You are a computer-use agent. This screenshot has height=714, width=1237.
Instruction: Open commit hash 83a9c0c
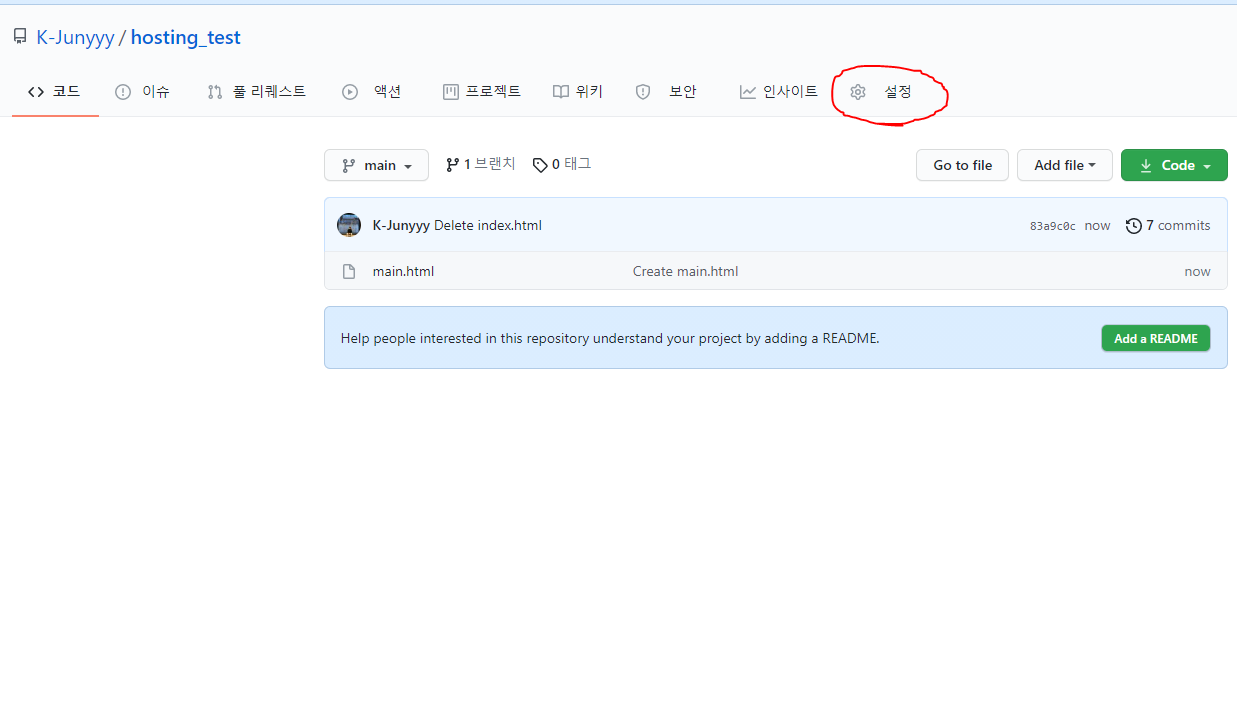[x=1053, y=226]
